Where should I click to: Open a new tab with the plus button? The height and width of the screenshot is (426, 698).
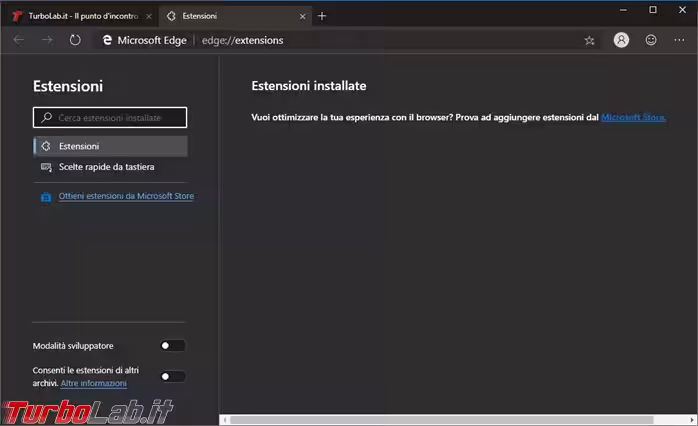click(x=322, y=16)
